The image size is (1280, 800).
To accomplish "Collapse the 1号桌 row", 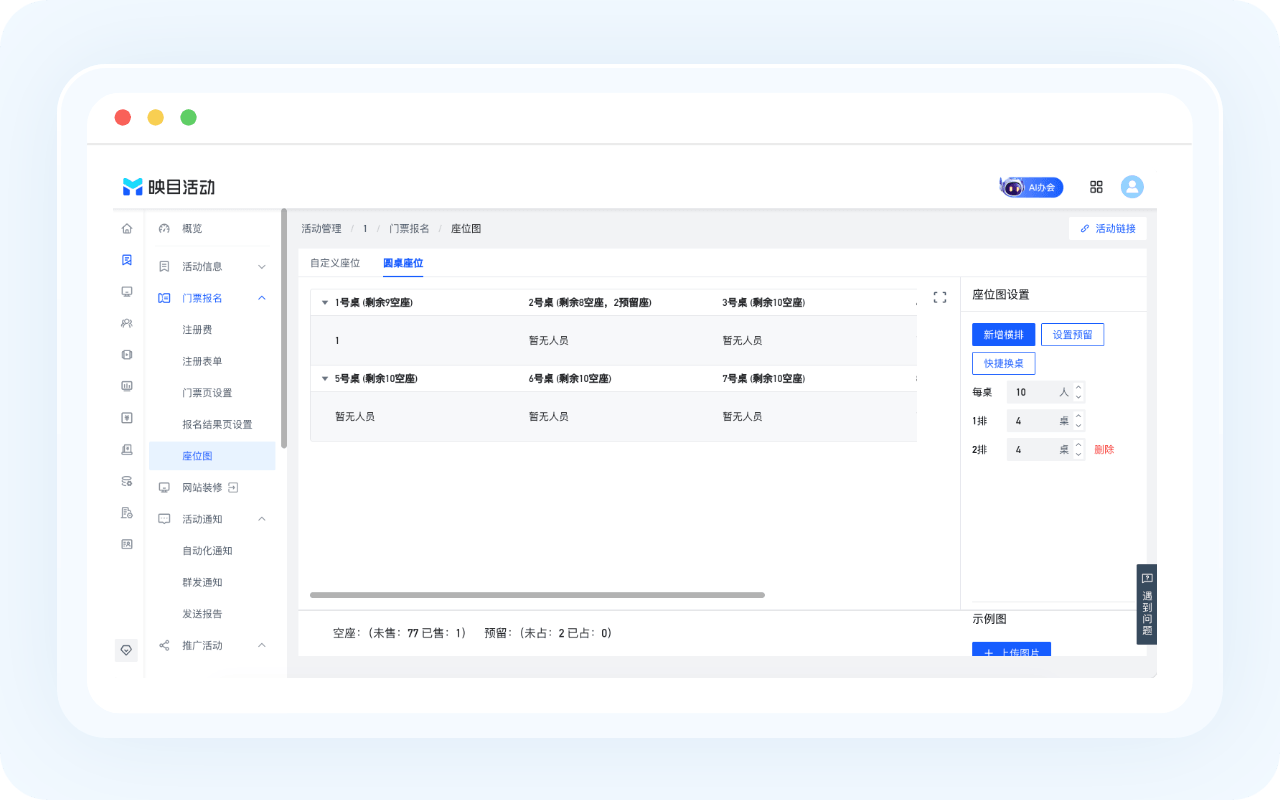I will tap(324, 303).
